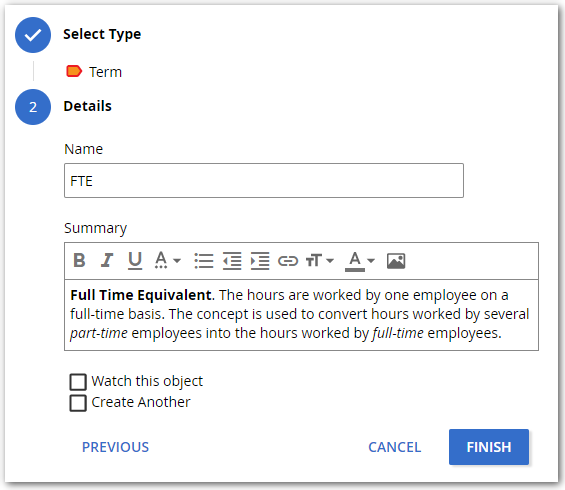Open the font color picker dropdown
This screenshot has width=565, height=490.
coord(360,261)
